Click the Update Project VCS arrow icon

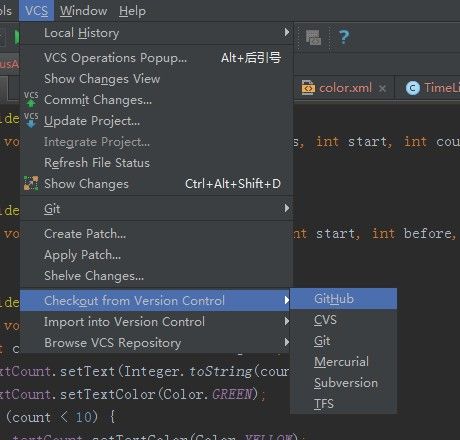(31, 120)
